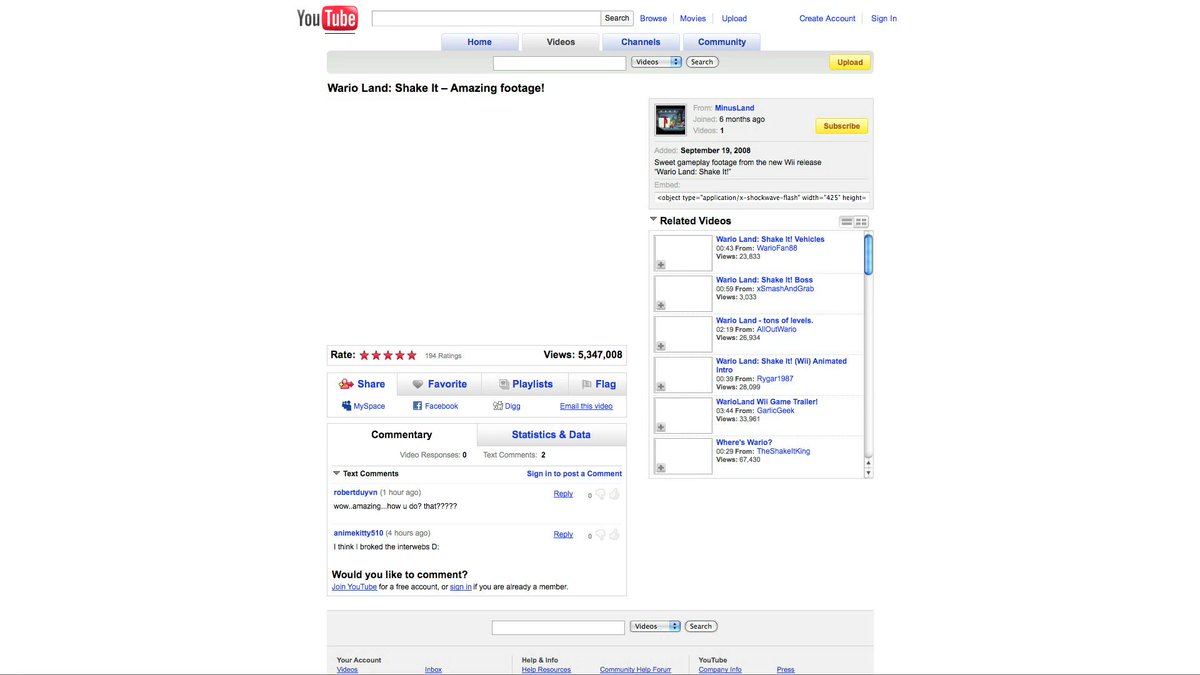Open WarioFan88 uploader link
The image size is (1200, 675).
(777, 248)
